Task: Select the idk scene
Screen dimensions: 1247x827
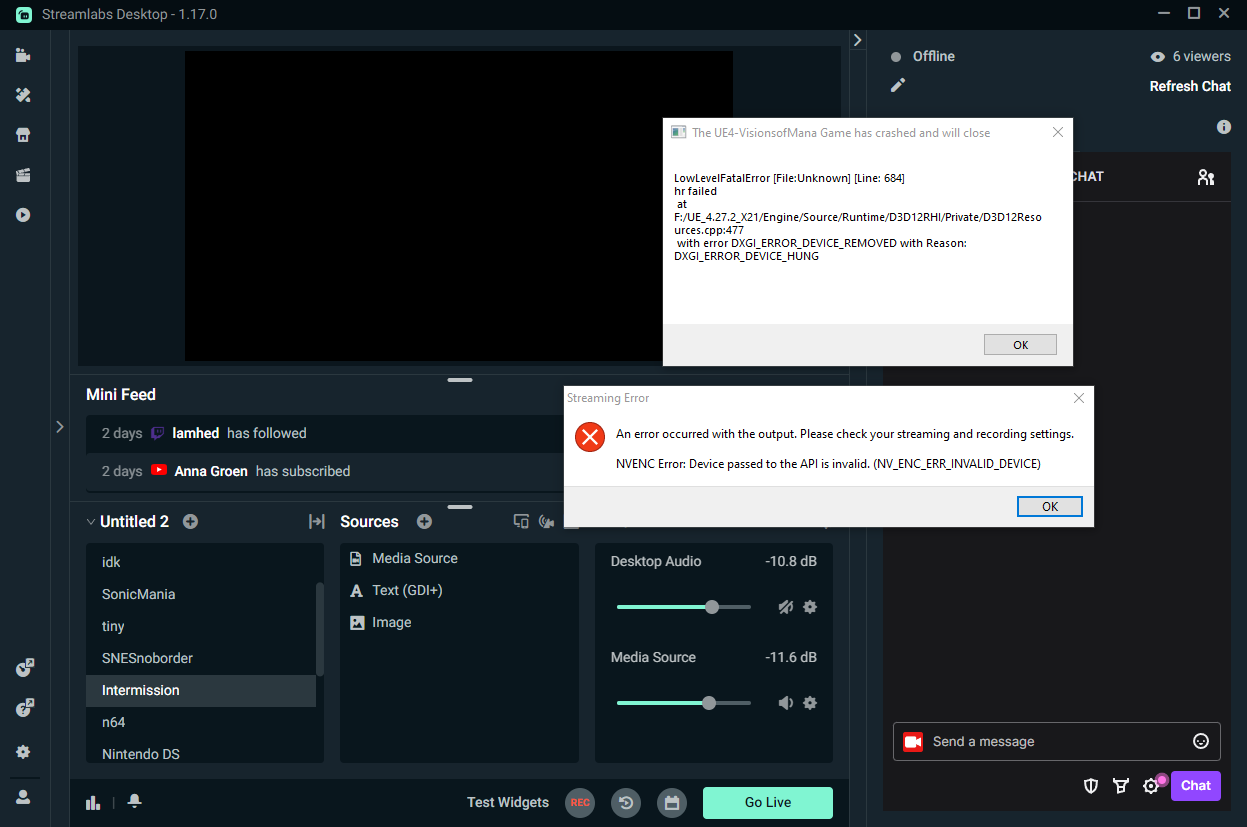Action: (201, 562)
